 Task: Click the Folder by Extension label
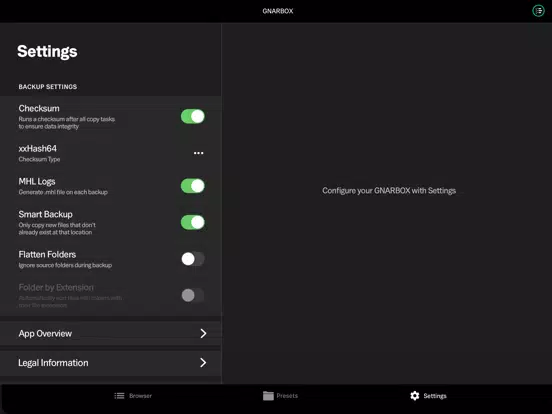[56, 287]
